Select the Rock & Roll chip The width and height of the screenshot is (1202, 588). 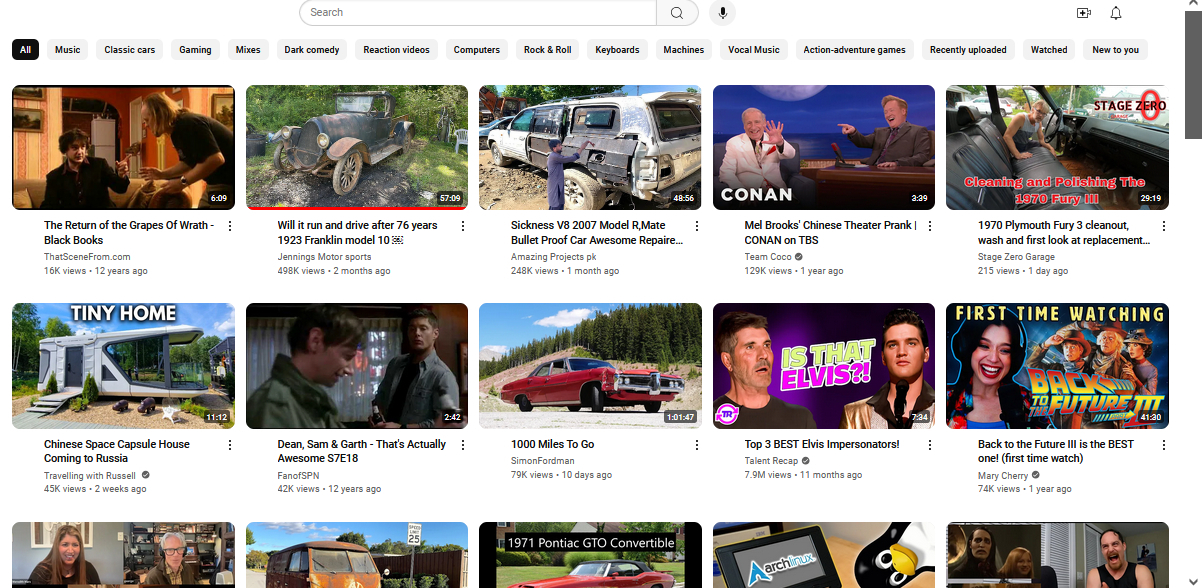click(x=548, y=50)
